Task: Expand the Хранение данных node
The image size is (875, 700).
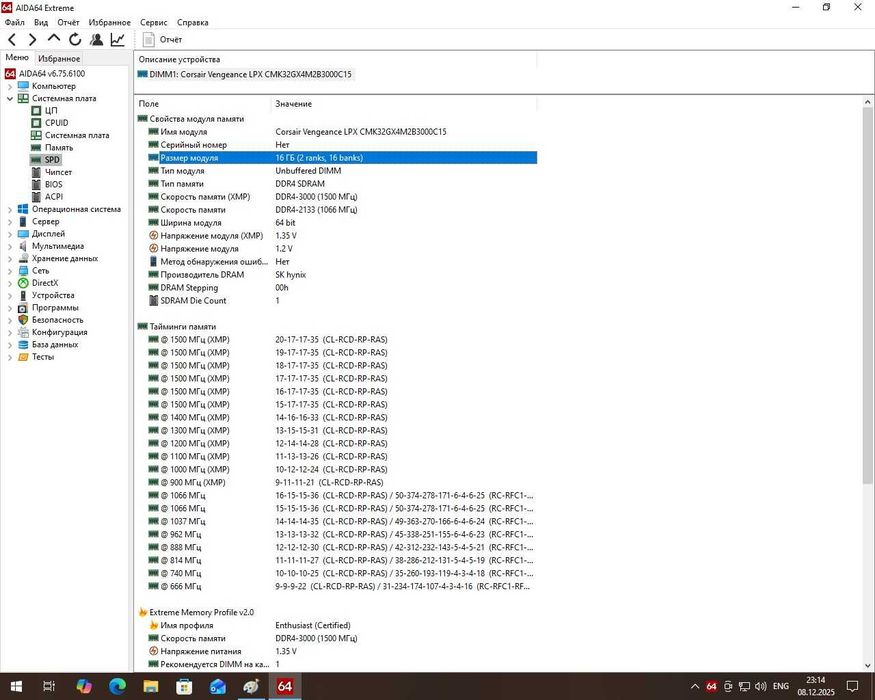Action: click(x=10, y=258)
